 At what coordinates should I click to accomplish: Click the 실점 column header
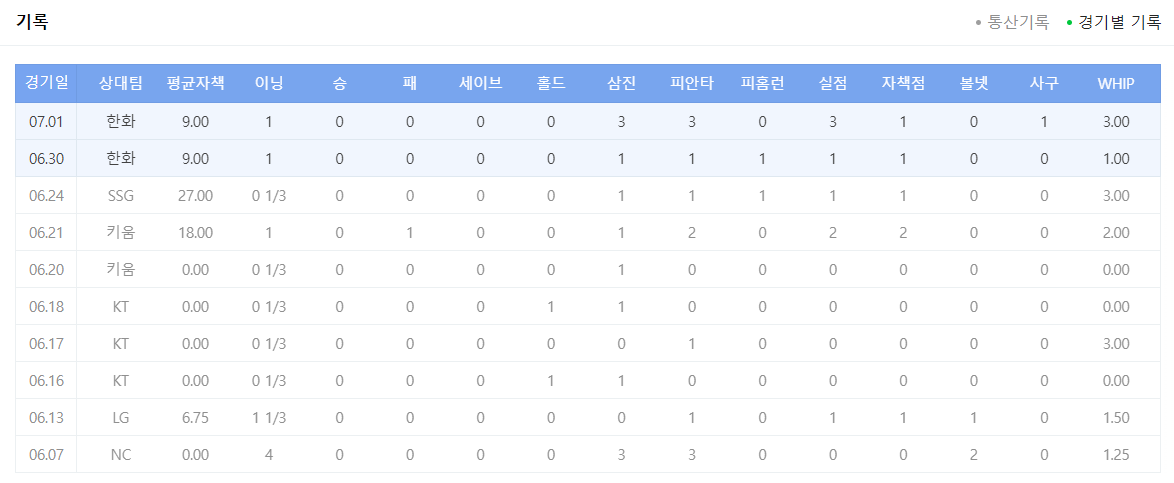click(x=833, y=83)
